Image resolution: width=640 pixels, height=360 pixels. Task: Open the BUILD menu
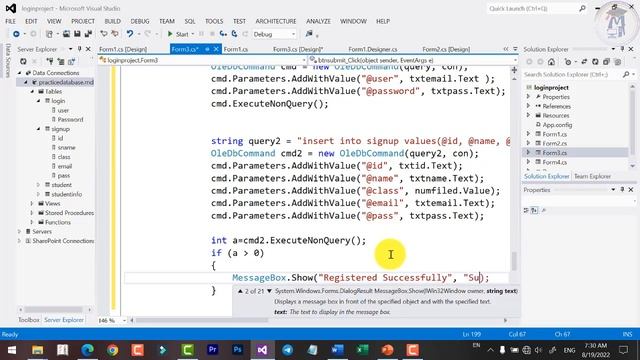[x=113, y=21]
